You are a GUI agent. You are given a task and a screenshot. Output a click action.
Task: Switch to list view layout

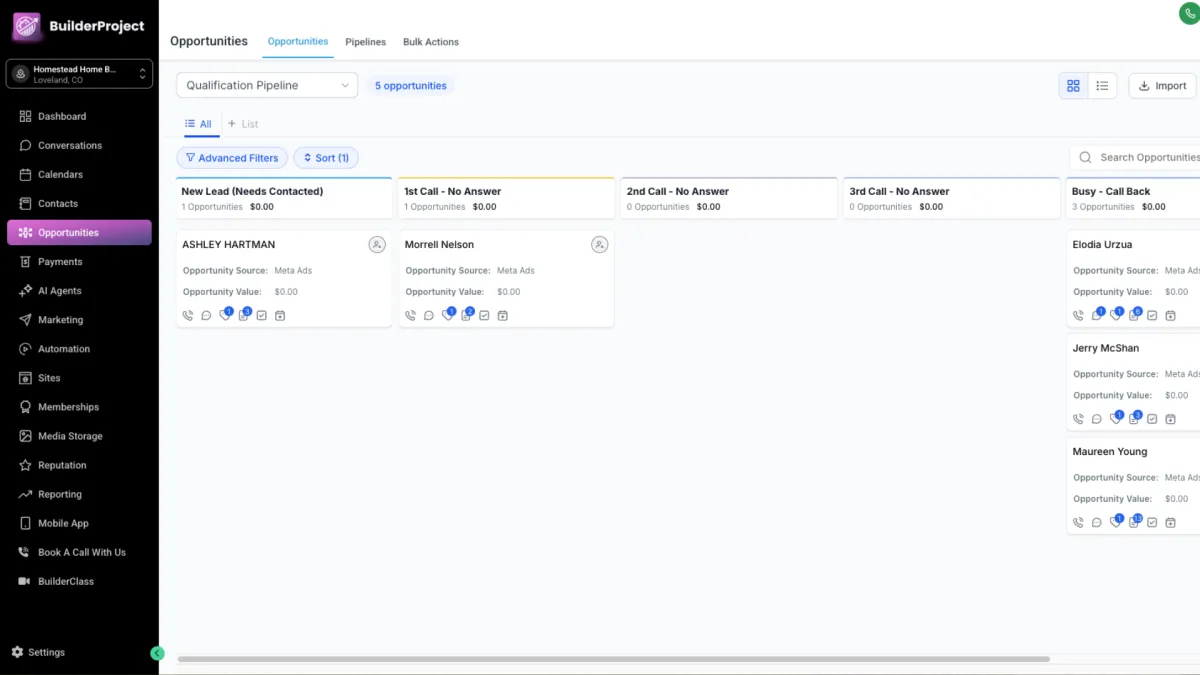point(1102,86)
